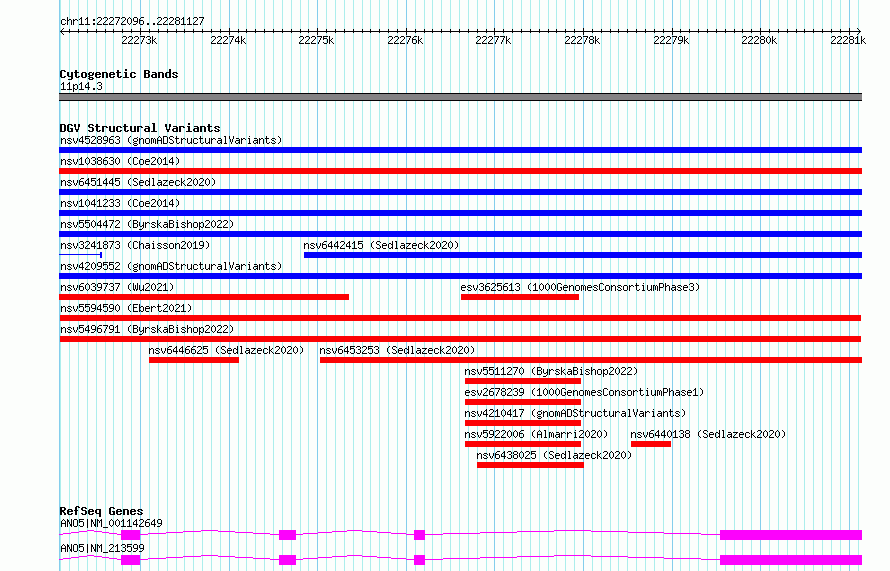Click the RefSeq Genes track title
Viewport: 890px width, 571px height.
[x=101, y=511]
